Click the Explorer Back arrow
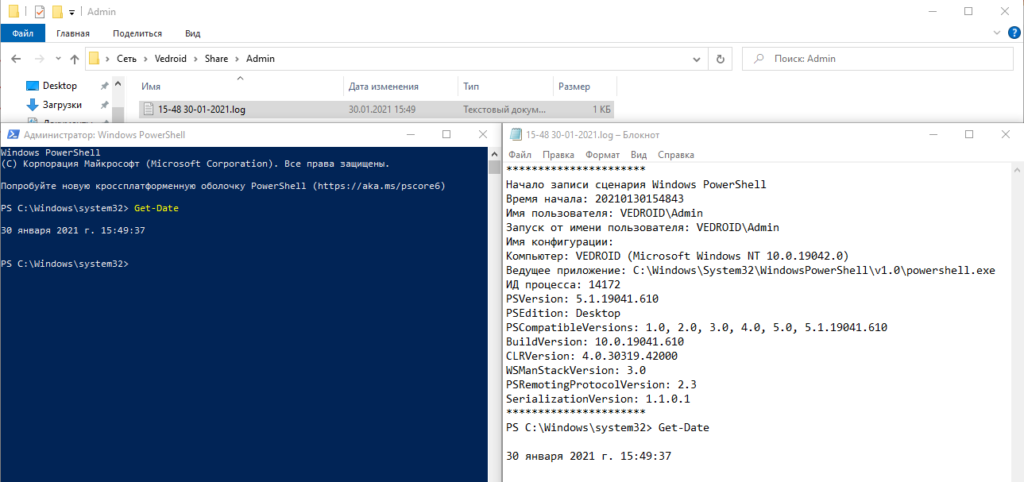1024x482 pixels. point(14,59)
